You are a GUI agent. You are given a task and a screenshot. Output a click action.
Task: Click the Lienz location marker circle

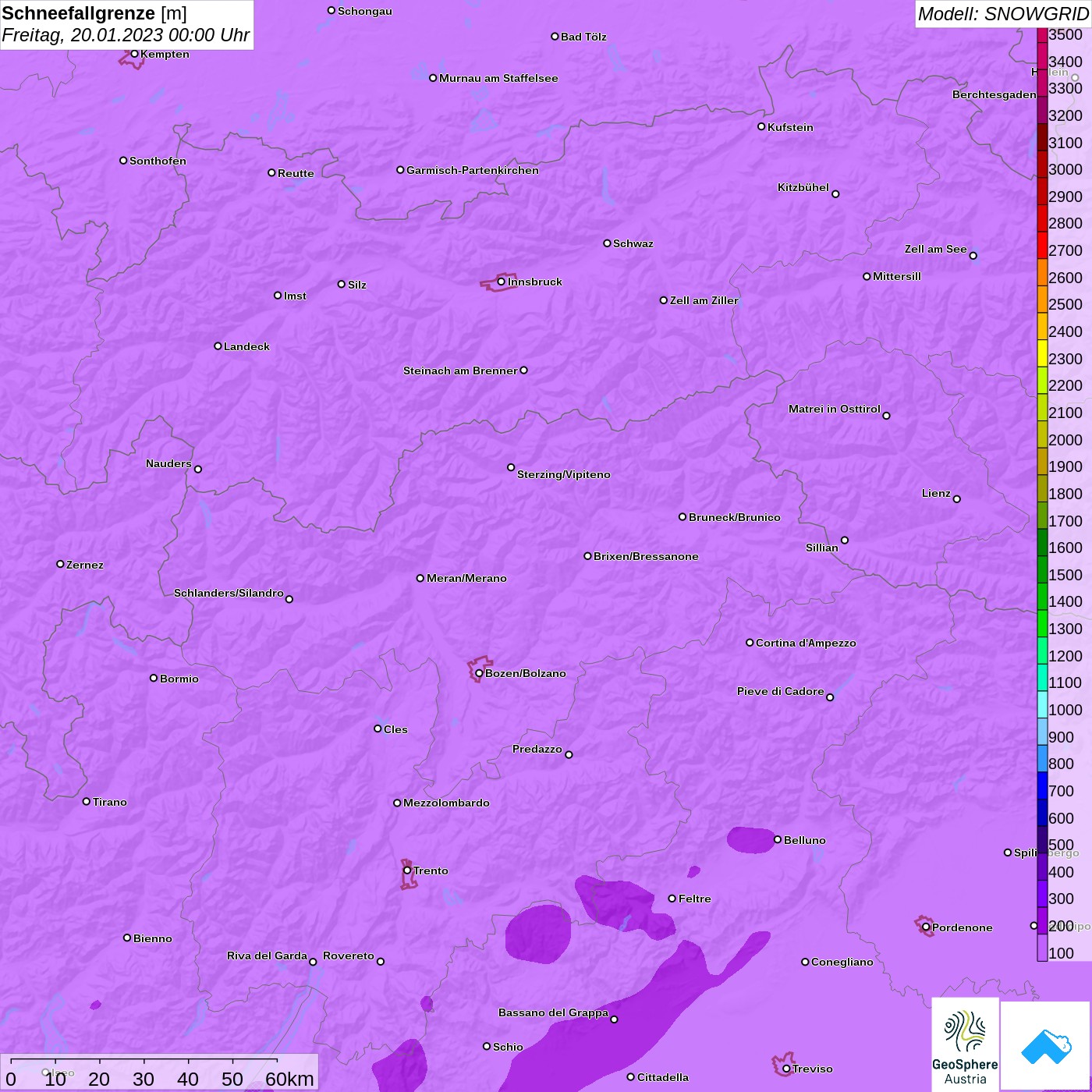click(957, 499)
